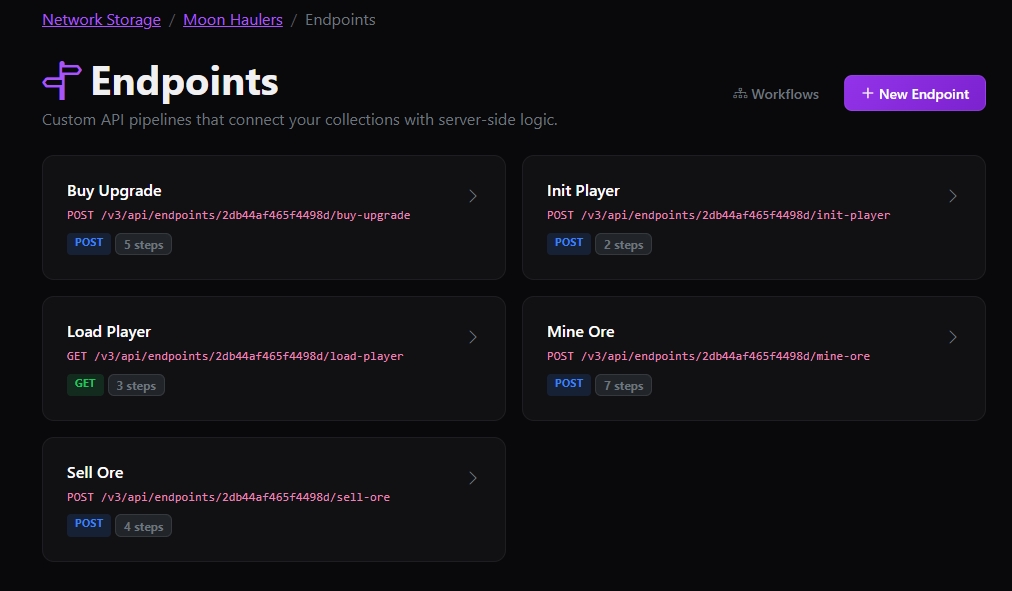Image resolution: width=1012 pixels, height=591 pixels.
Task: Click the plus icon in New Endpoint
Action: tap(867, 93)
